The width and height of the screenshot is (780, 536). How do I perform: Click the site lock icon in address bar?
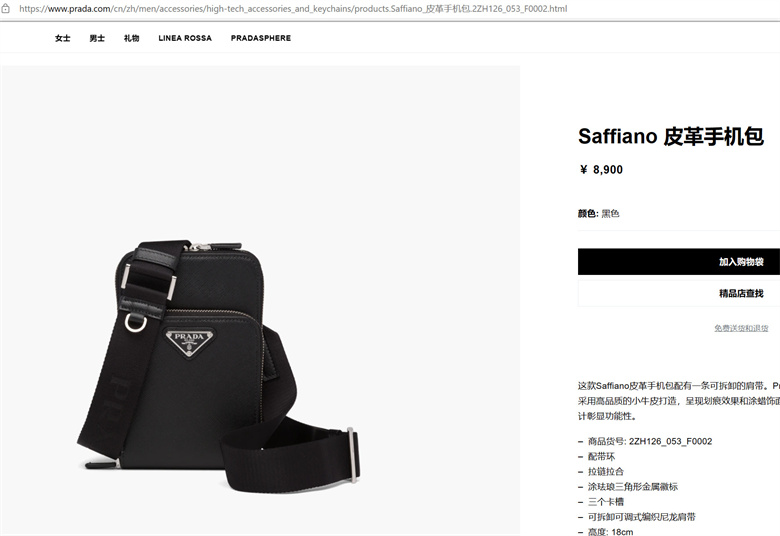5,8
